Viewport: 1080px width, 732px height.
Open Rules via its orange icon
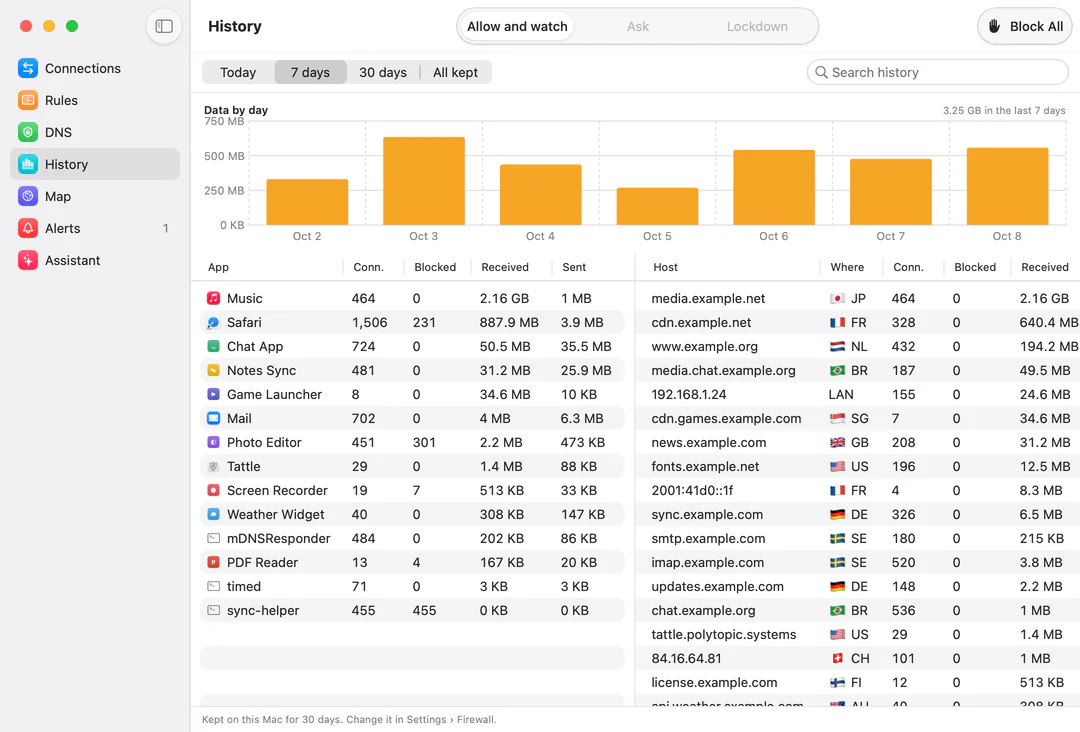click(28, 100)
